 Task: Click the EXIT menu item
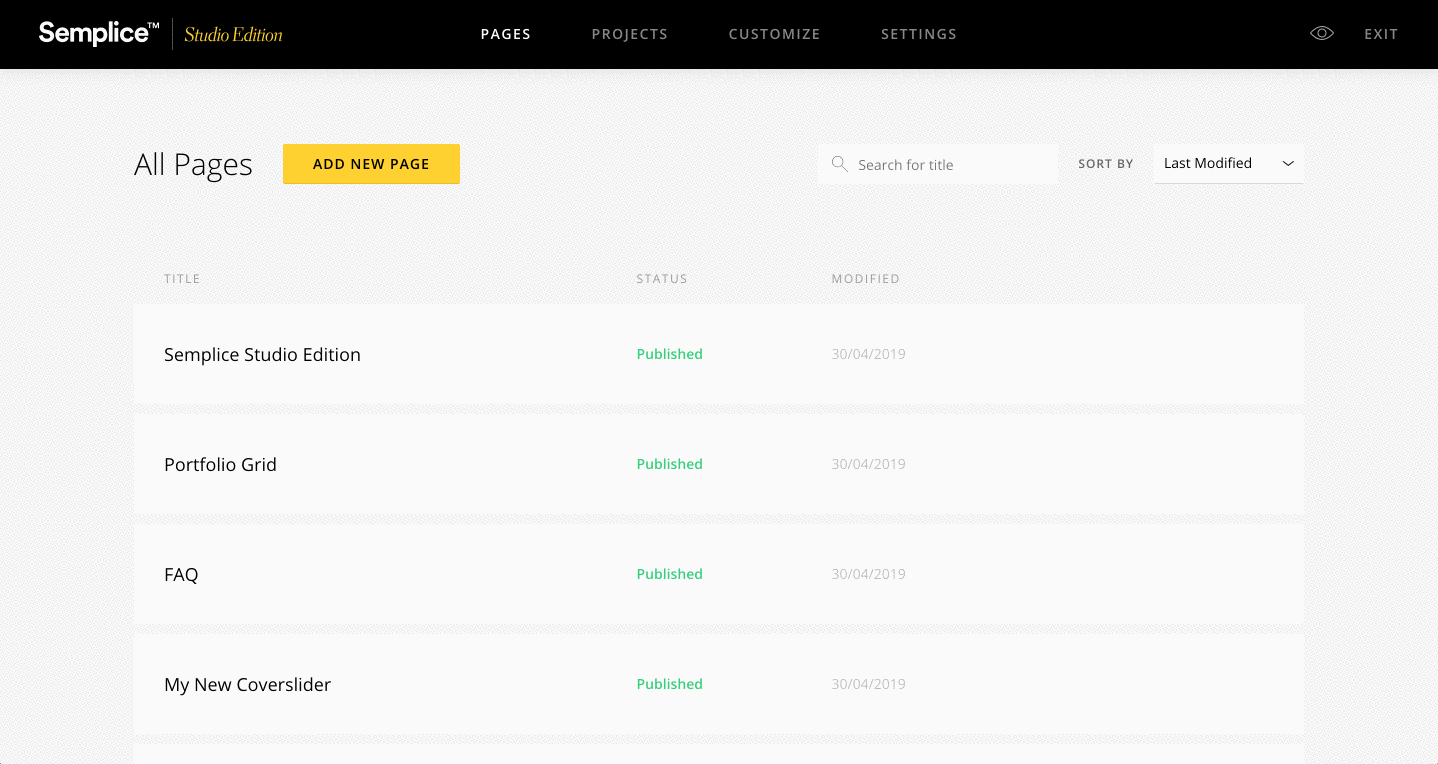pos(1381,33)
